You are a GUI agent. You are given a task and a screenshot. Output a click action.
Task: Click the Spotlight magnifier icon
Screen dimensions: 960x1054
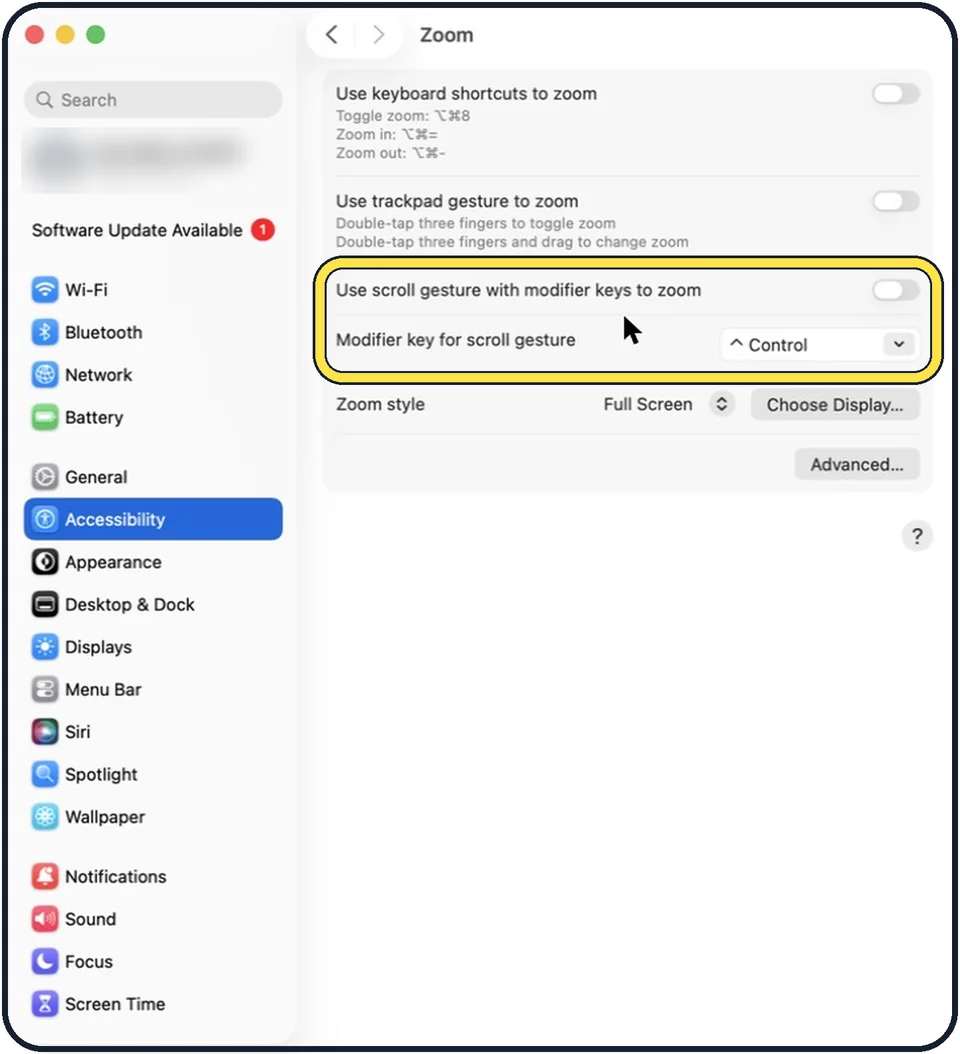(x=45, y=774)
